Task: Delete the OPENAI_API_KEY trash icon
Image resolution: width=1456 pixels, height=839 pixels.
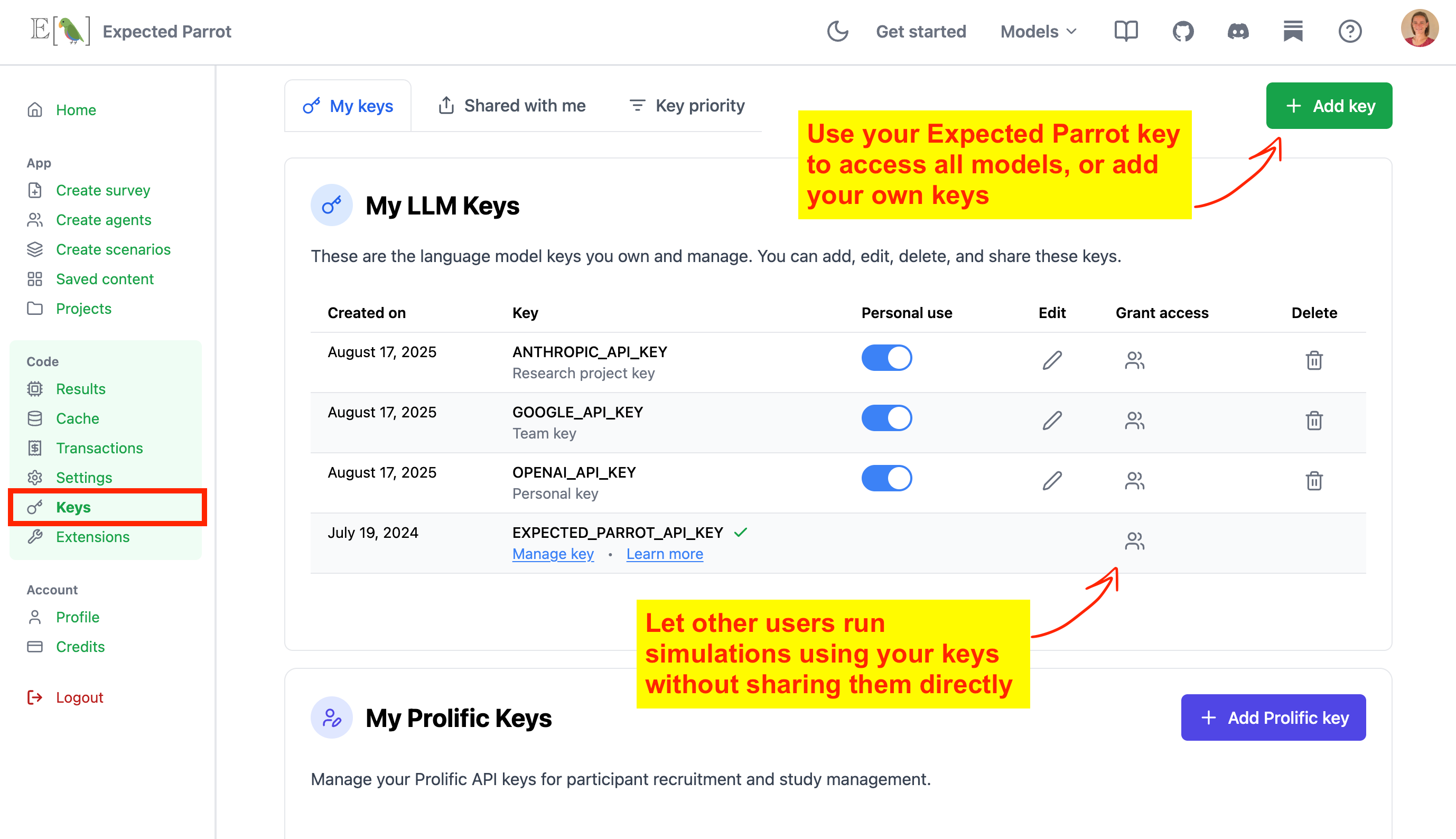Action: pos(1314,480)
